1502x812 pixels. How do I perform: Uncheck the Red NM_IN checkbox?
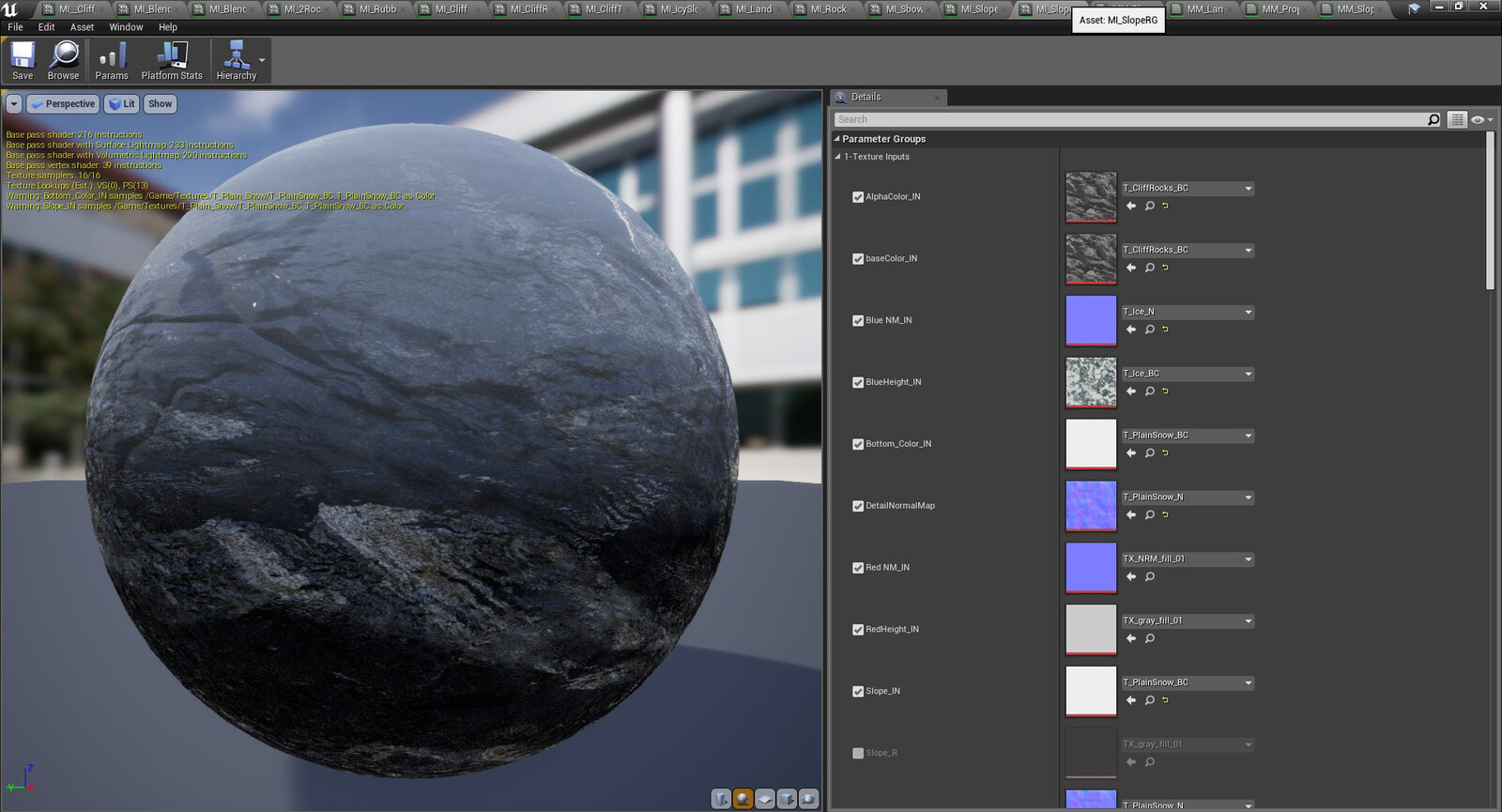tap(858, 568)
